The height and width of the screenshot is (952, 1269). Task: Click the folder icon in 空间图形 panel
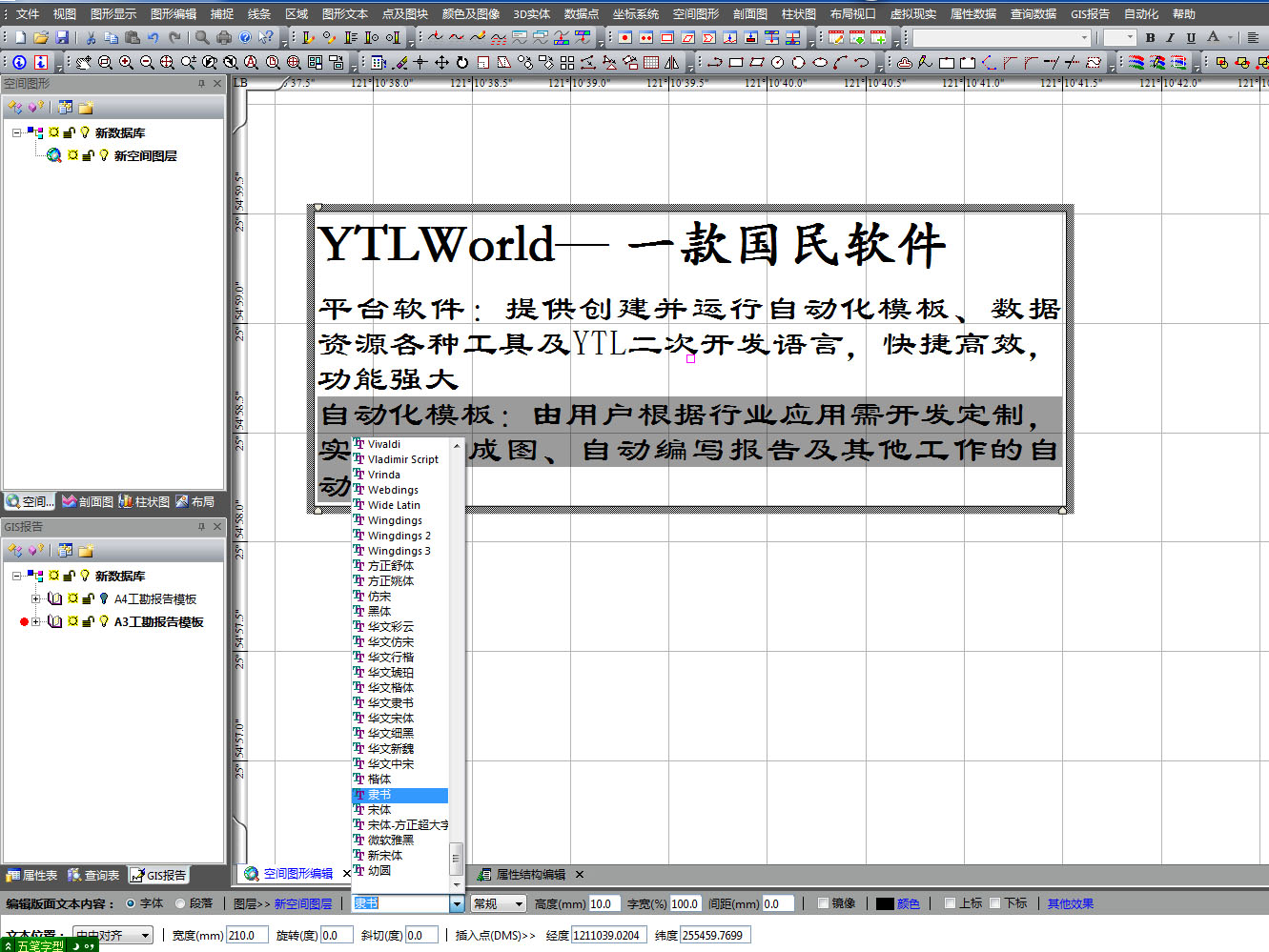[x=86, y=108]
